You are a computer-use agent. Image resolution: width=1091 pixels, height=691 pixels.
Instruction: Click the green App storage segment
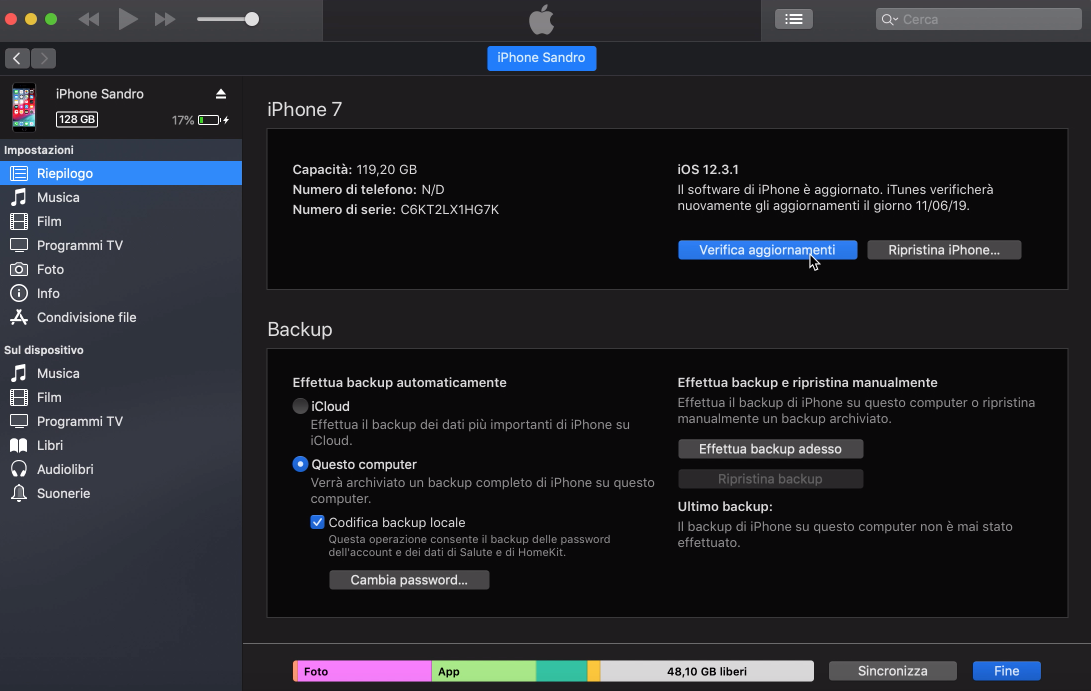pyautogui.click(x=484, y=671)
